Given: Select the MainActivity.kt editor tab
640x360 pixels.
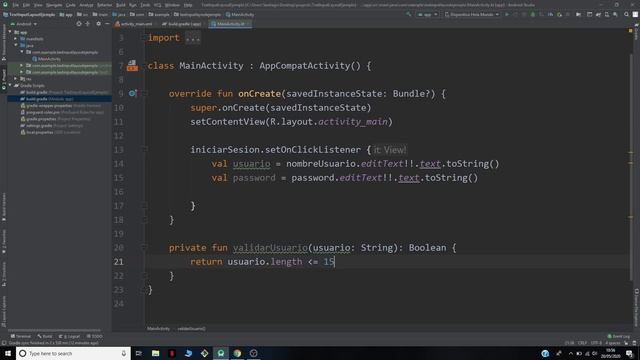Looking at the screenshot, I should (230, 24).
